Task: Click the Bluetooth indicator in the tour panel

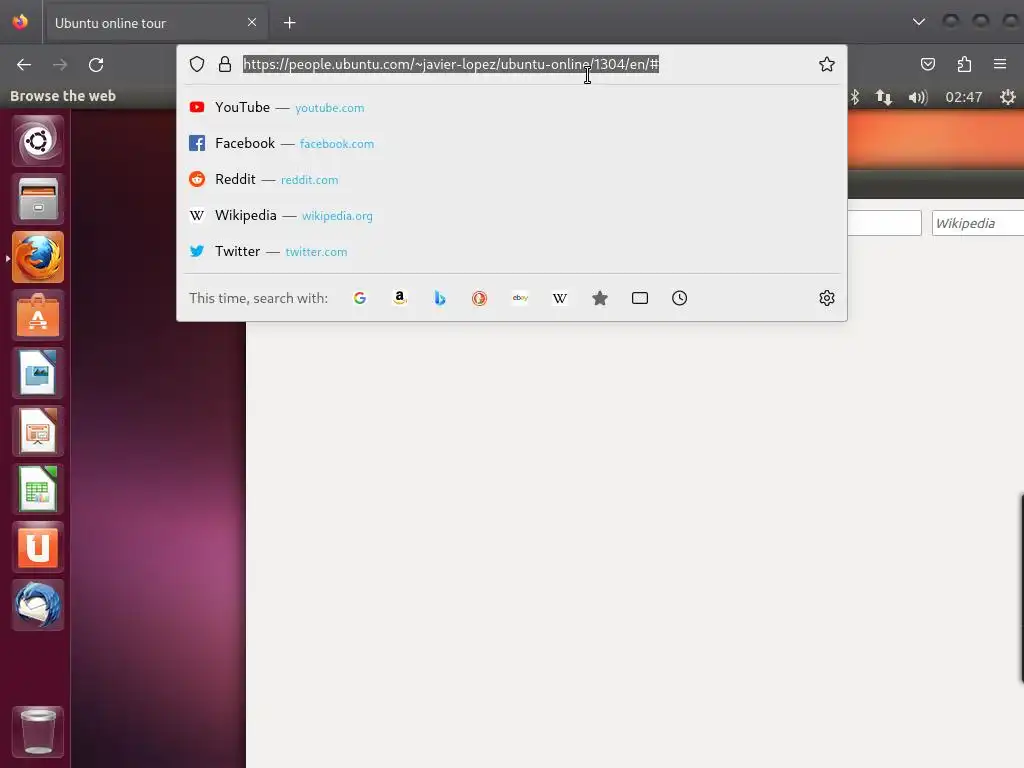Action: point(855,97)
